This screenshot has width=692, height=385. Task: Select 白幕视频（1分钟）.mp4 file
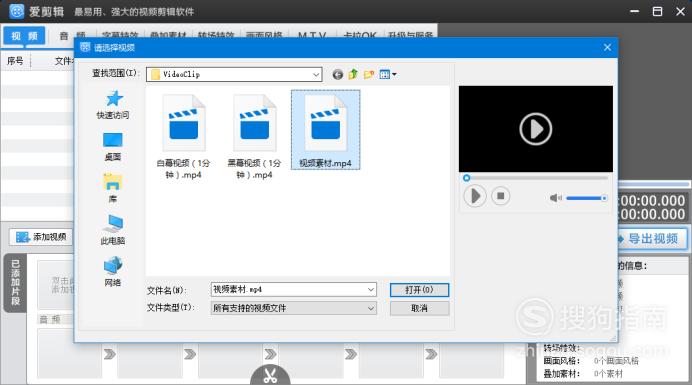point(184,136)
